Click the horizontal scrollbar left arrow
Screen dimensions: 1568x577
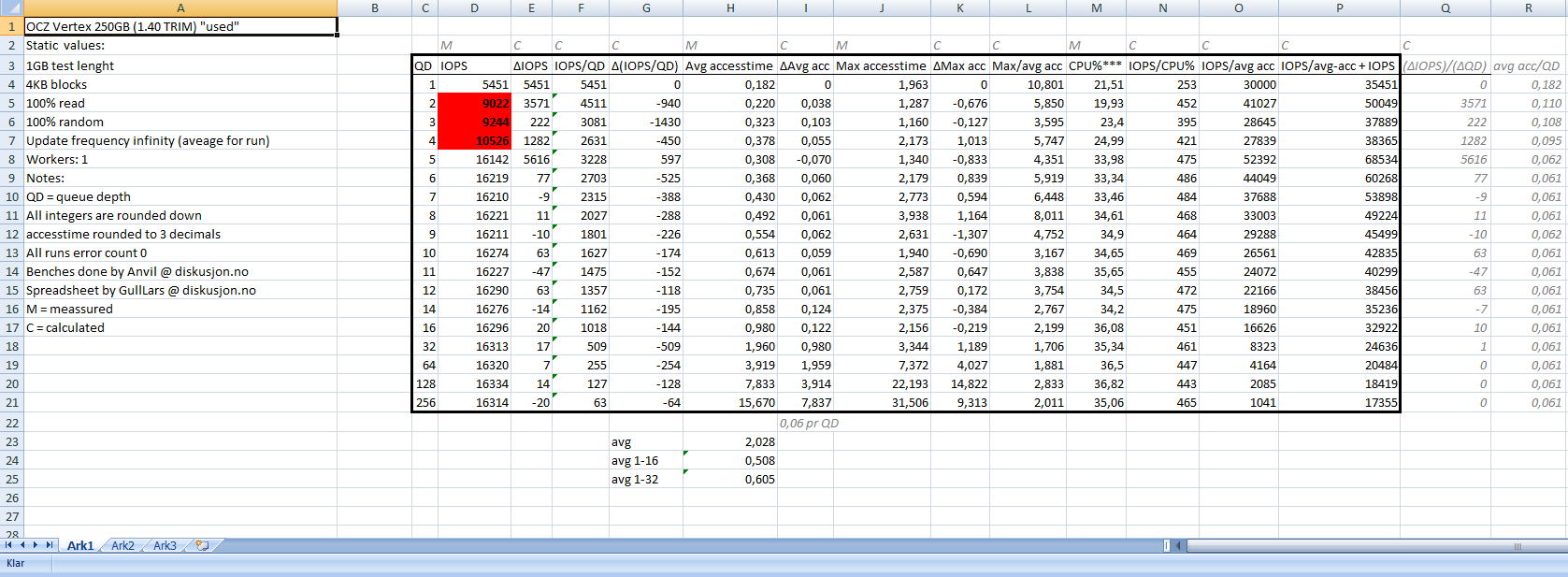(x=1178, y=545)
